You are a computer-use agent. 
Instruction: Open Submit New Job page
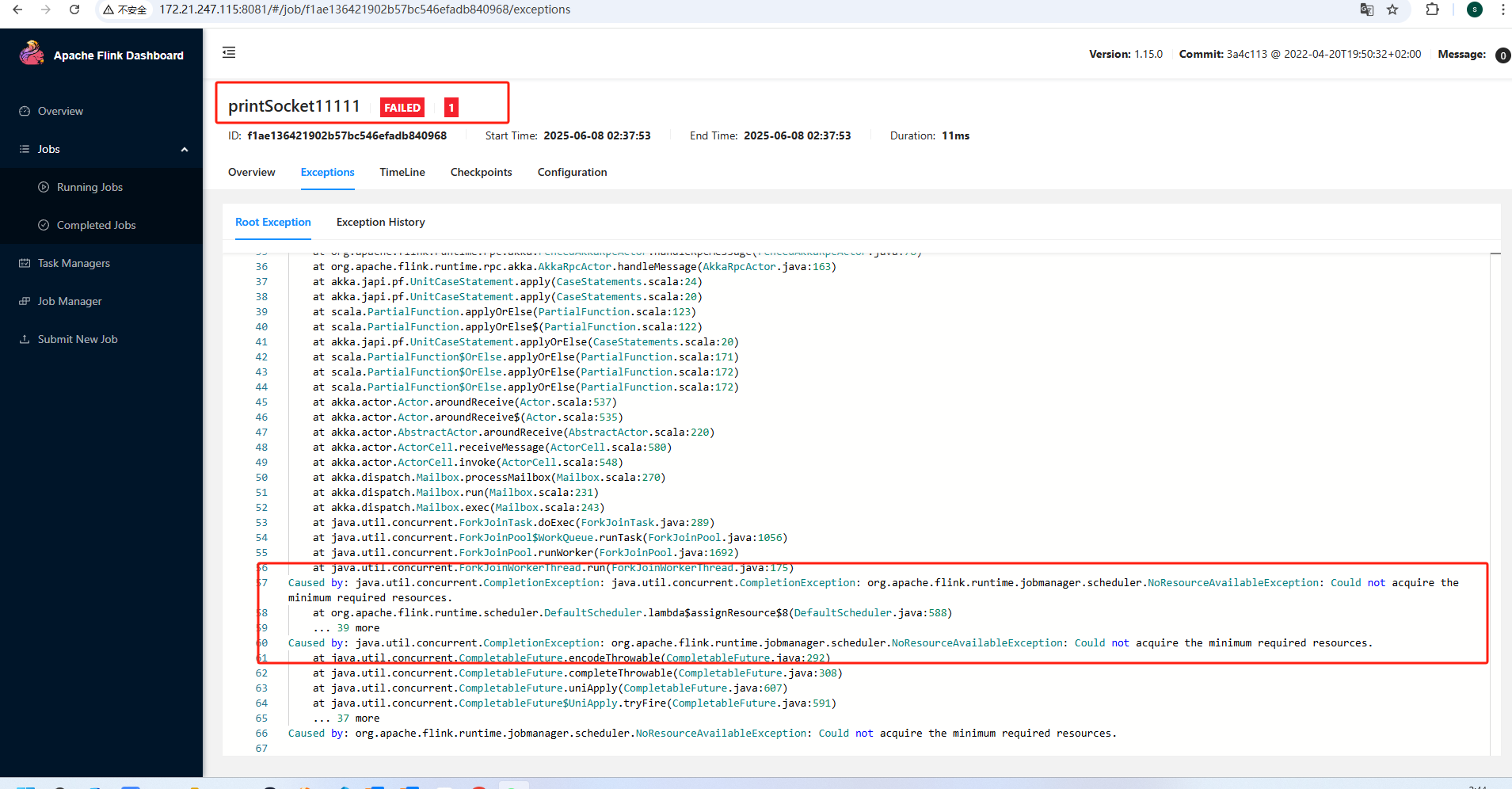[x=78, y=339]
